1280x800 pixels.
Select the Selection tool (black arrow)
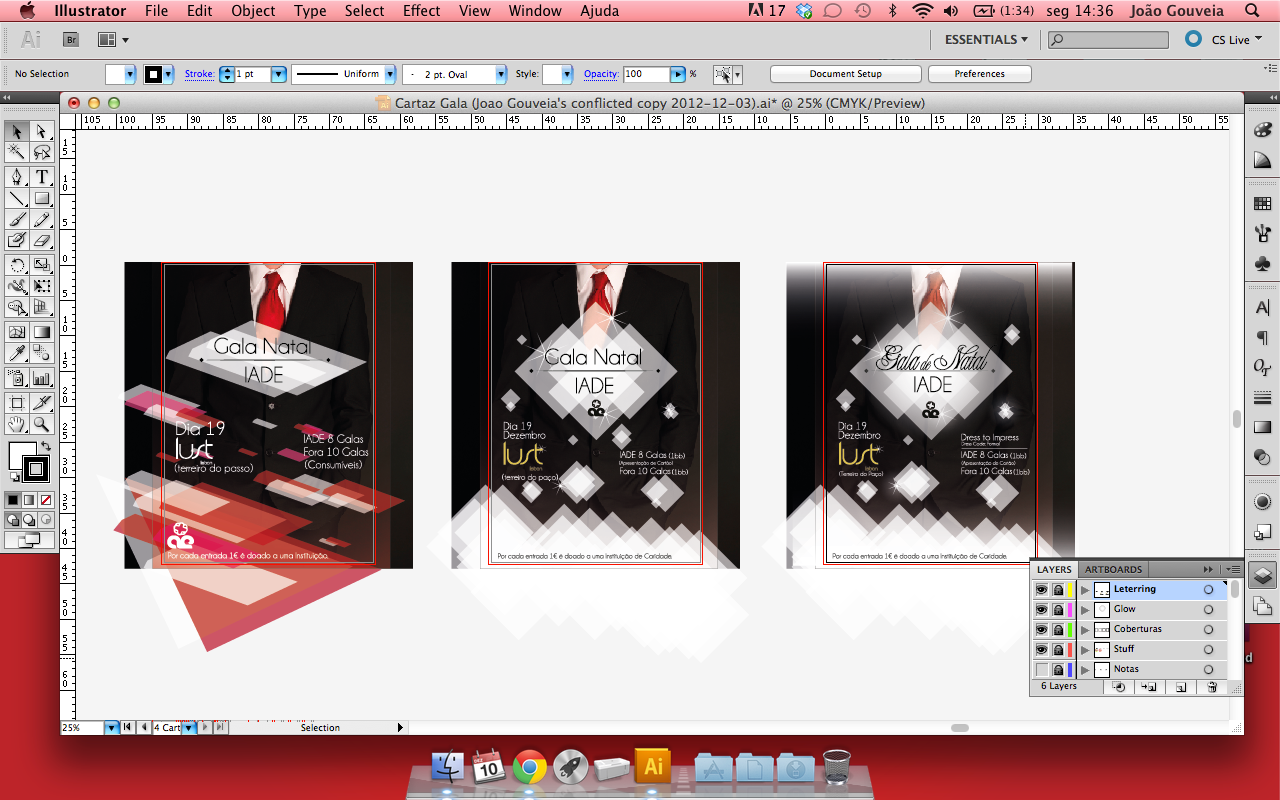tap(17, 132)
